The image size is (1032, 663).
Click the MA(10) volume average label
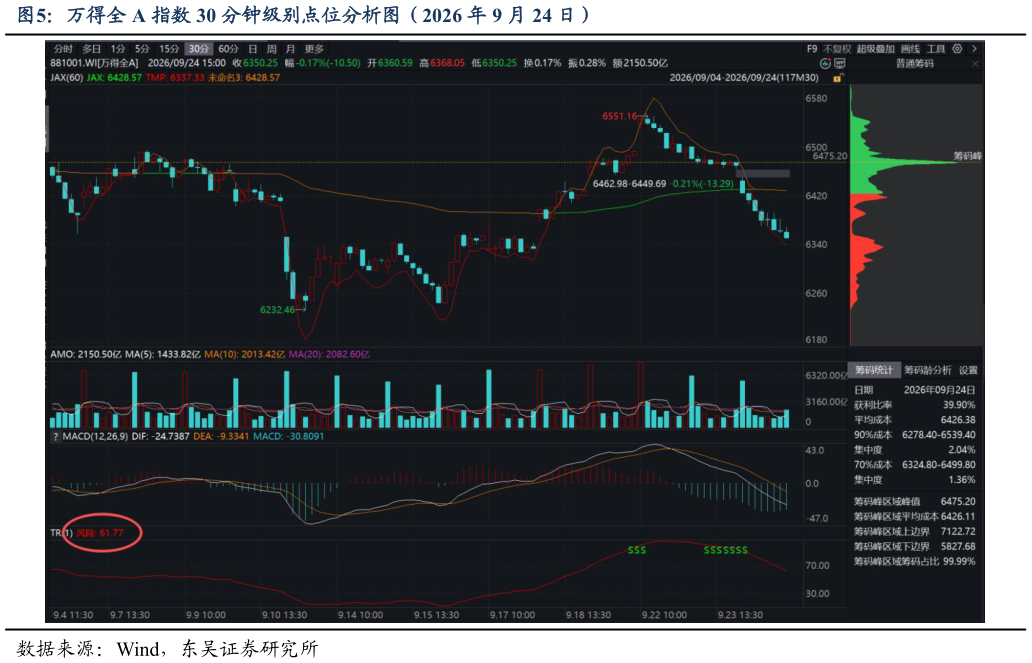click(244, 355)
